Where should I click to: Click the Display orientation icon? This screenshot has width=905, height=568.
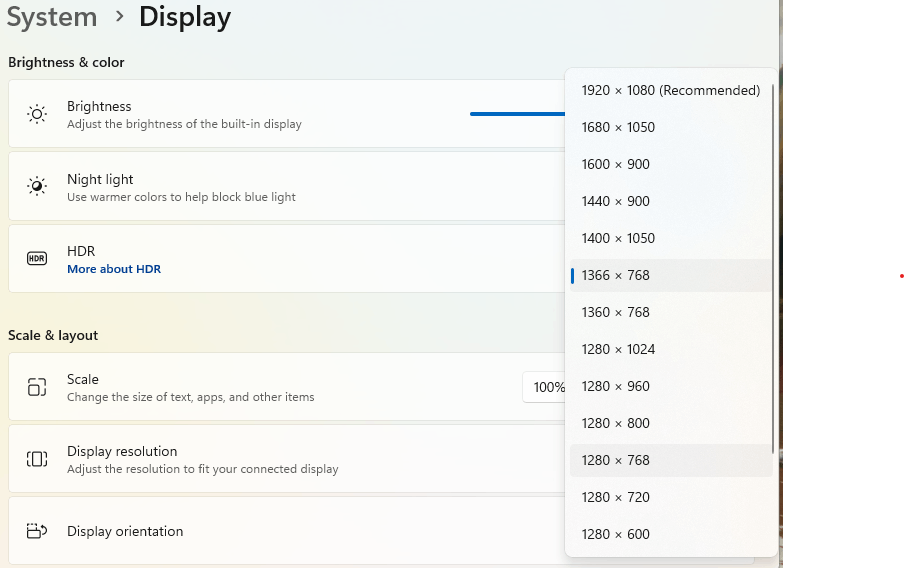pyautogui.click(x=37, y=530)
